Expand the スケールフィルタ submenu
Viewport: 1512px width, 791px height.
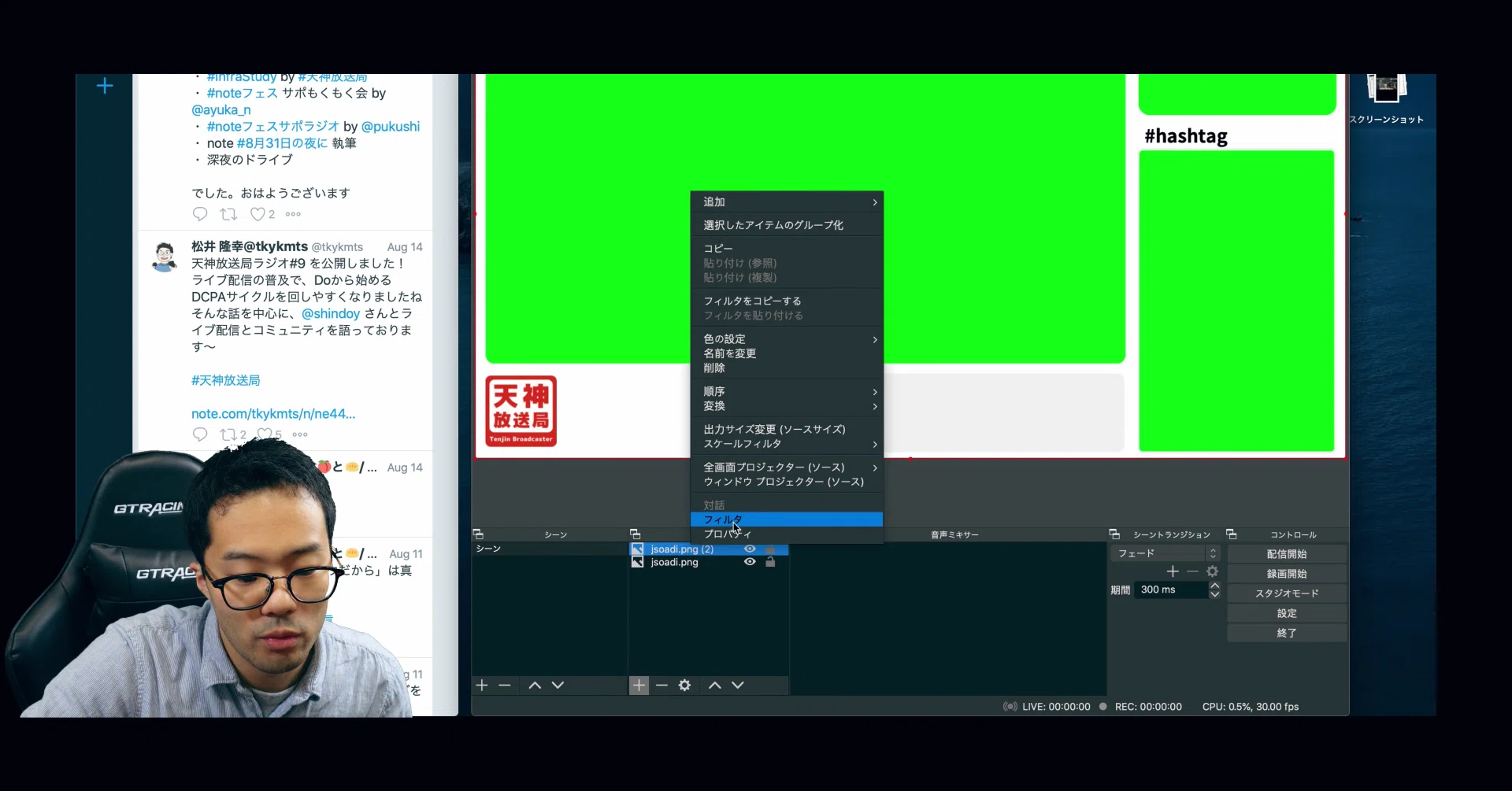[787, 444]
